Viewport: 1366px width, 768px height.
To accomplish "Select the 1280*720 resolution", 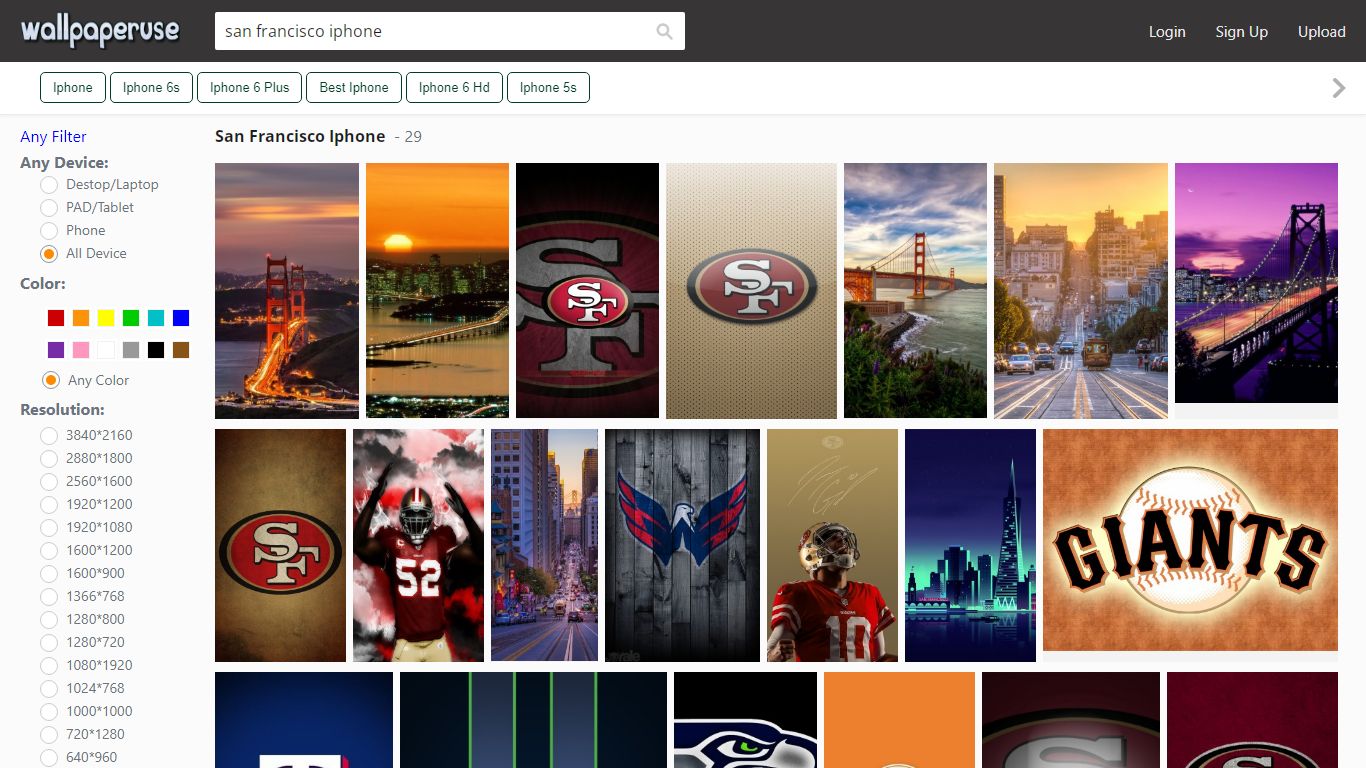I will coord(49,642).
